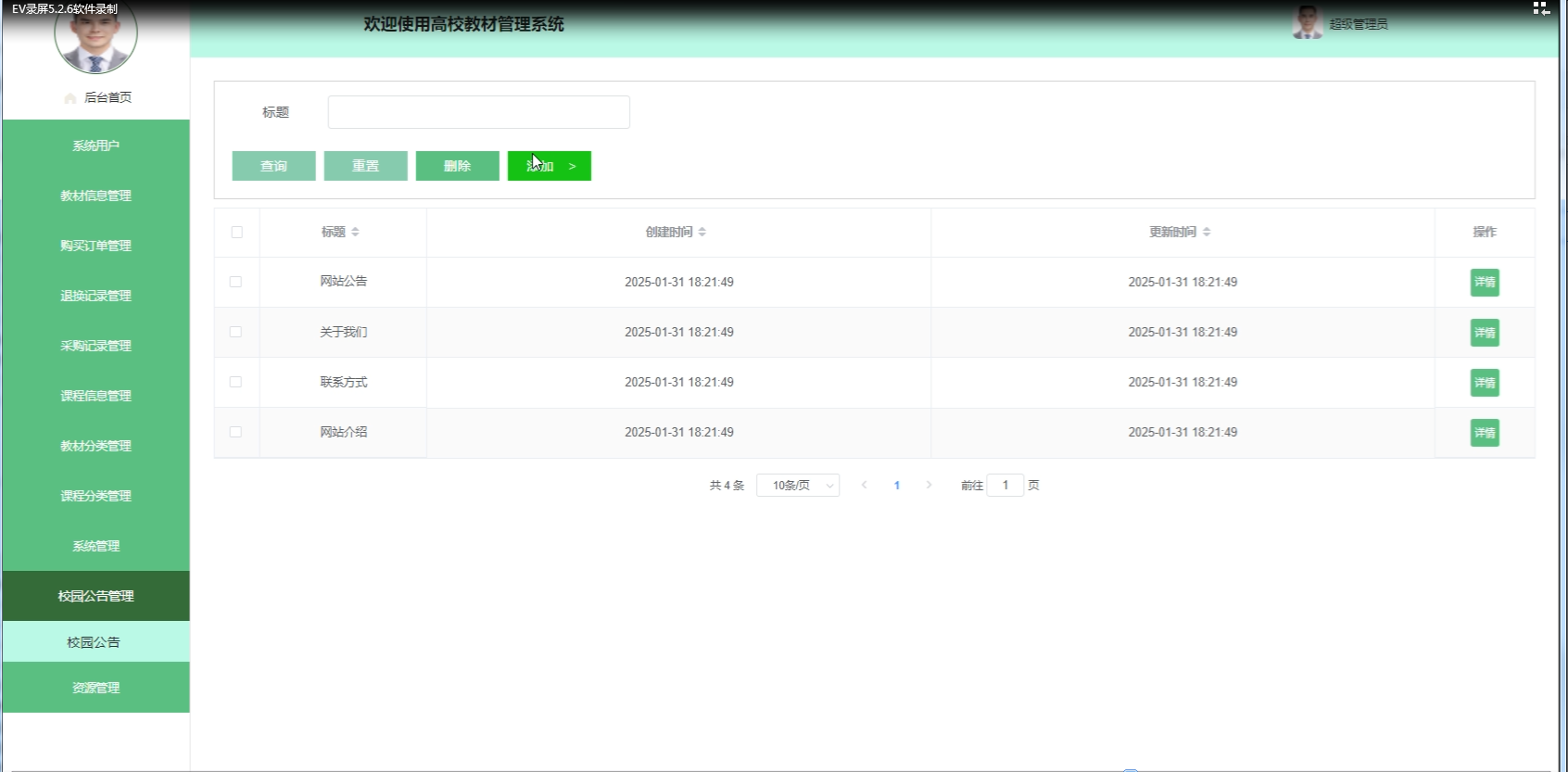Open 详情 for 网站公告 row
Screen dimensions: 1568x772
(x=1485, y=283)
